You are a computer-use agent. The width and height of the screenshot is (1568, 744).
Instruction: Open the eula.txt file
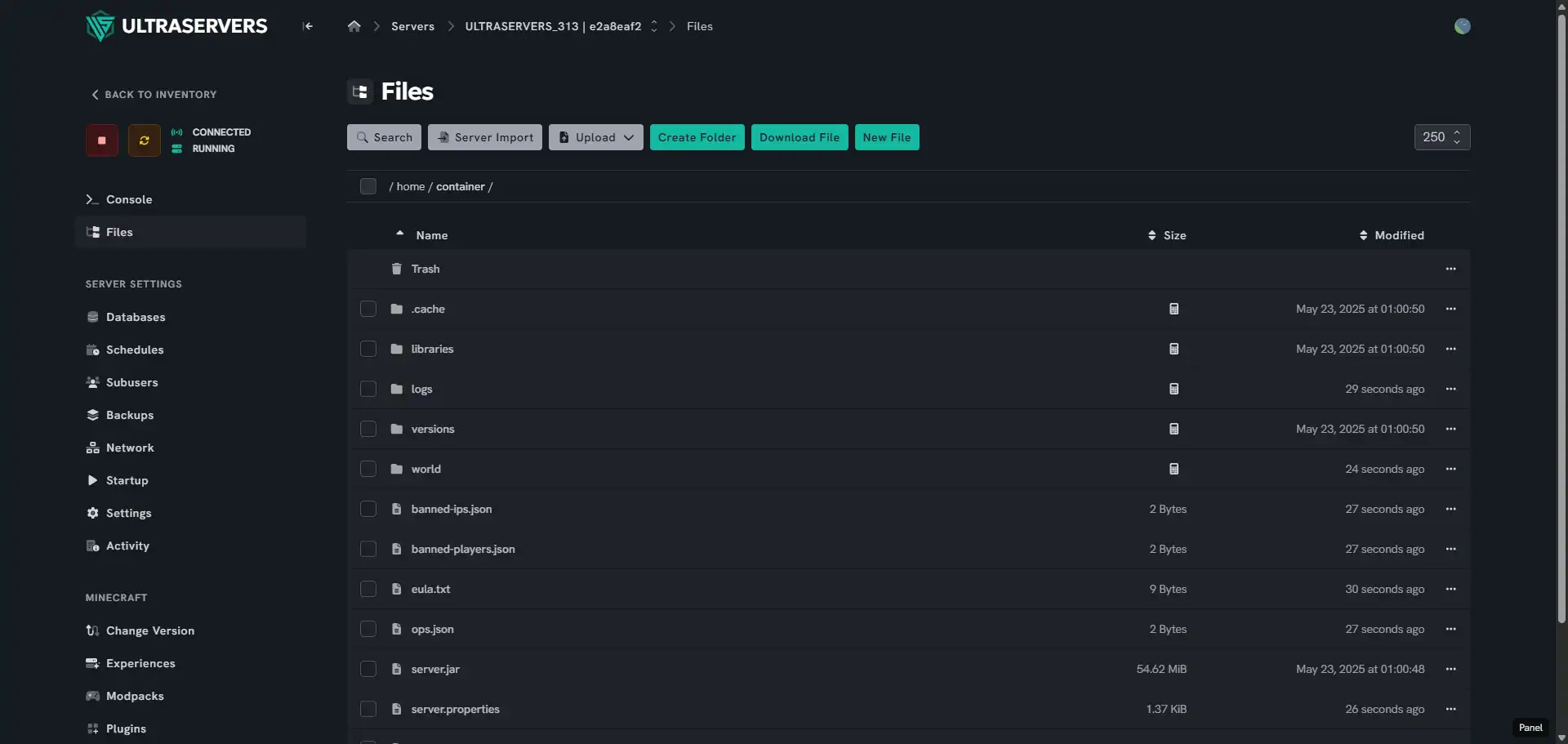point(430,589)
